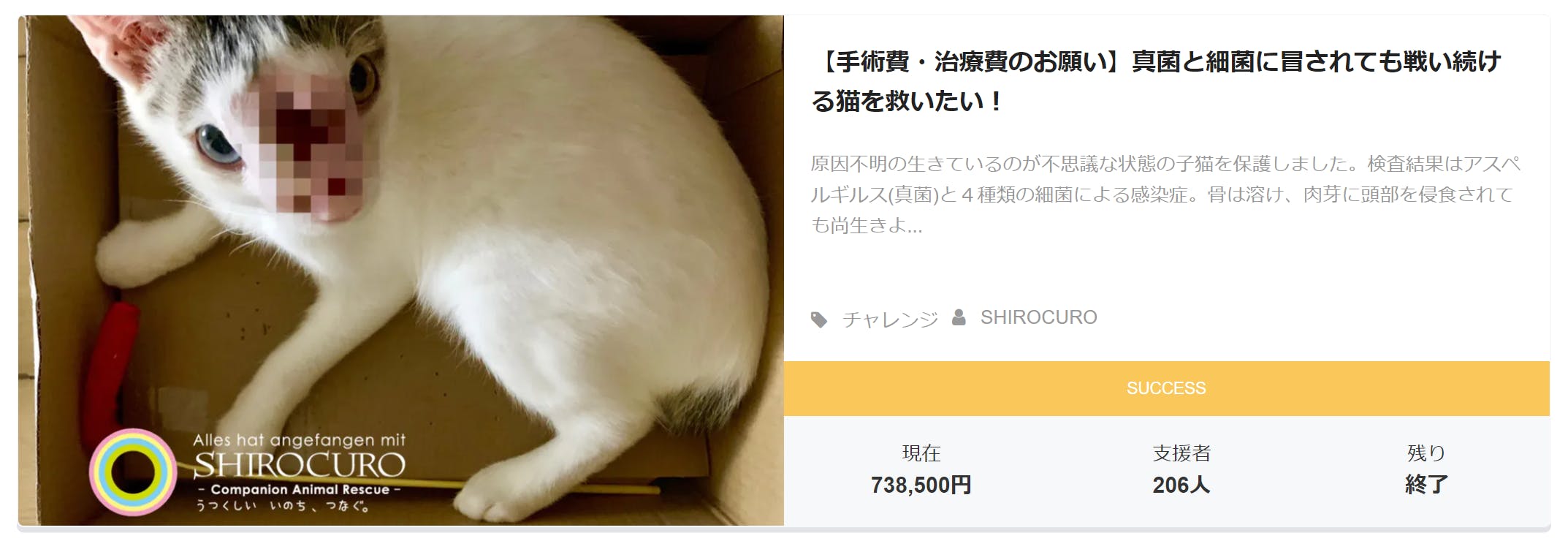The image size is (1568, 552).
Task: Click the tag icon beside チャレンジ
Action: (820, 320)
